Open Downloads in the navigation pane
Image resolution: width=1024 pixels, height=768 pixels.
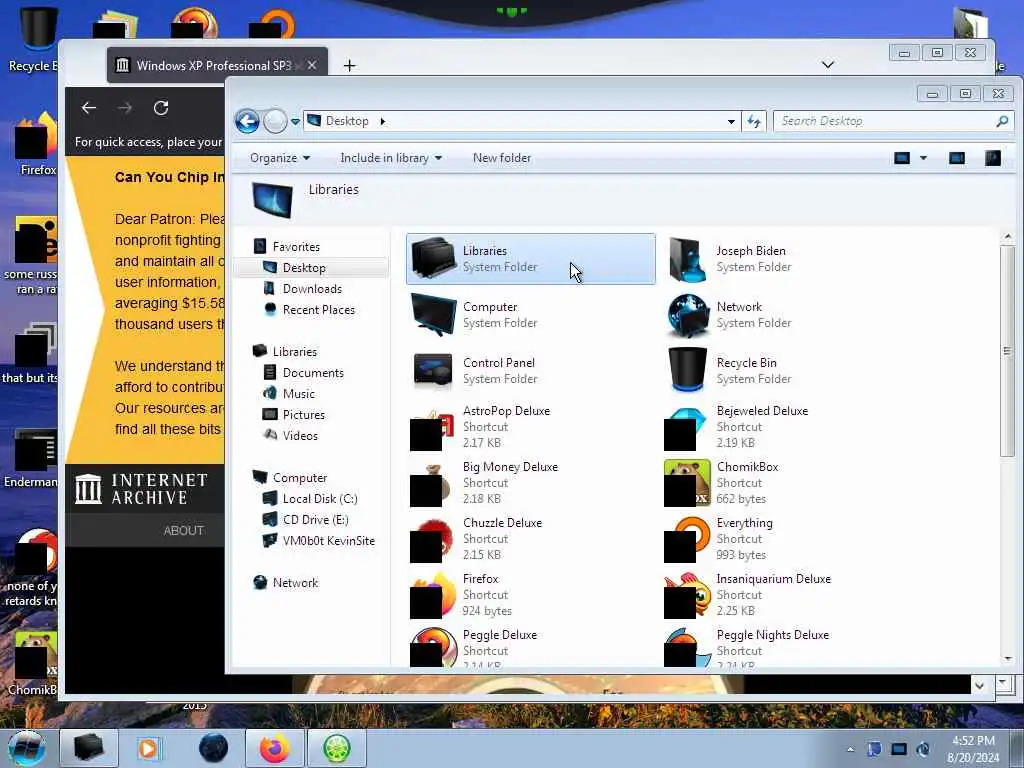pyautogui.click(x=312, y=289)
